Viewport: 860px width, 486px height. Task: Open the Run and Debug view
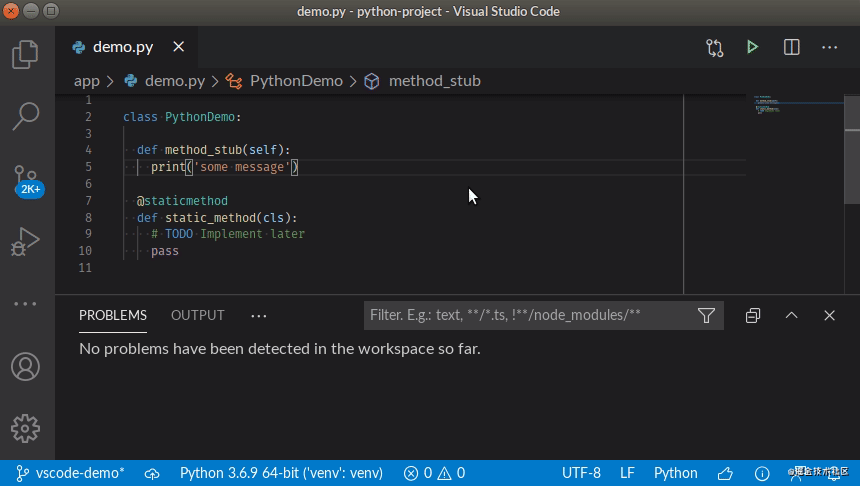point(26,241)
